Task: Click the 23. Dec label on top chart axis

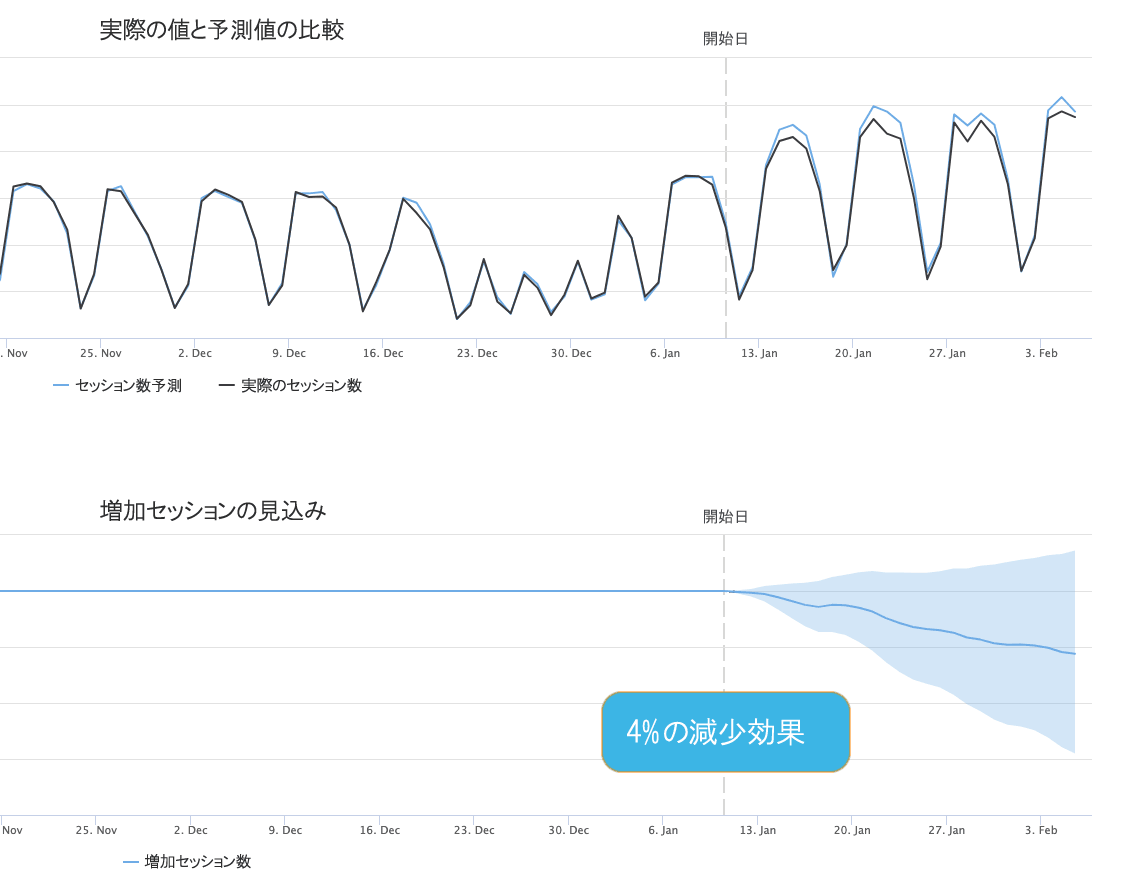Action: pyautogui.click(x=477, y=353)
